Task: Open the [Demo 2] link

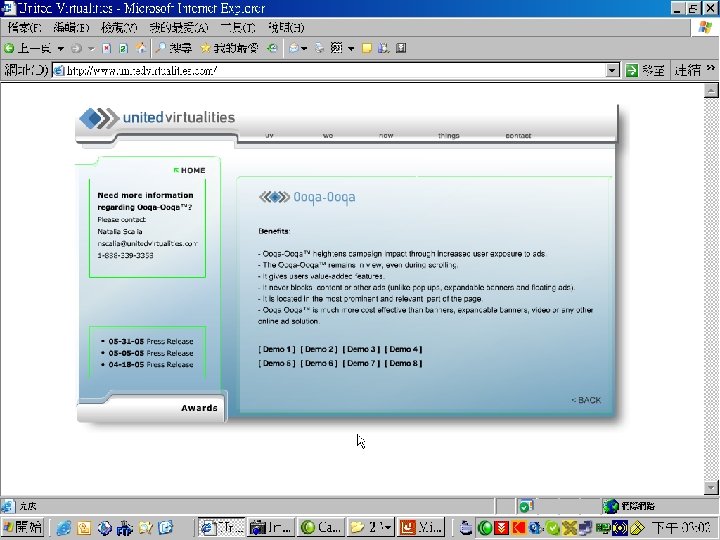Action: 319,349
